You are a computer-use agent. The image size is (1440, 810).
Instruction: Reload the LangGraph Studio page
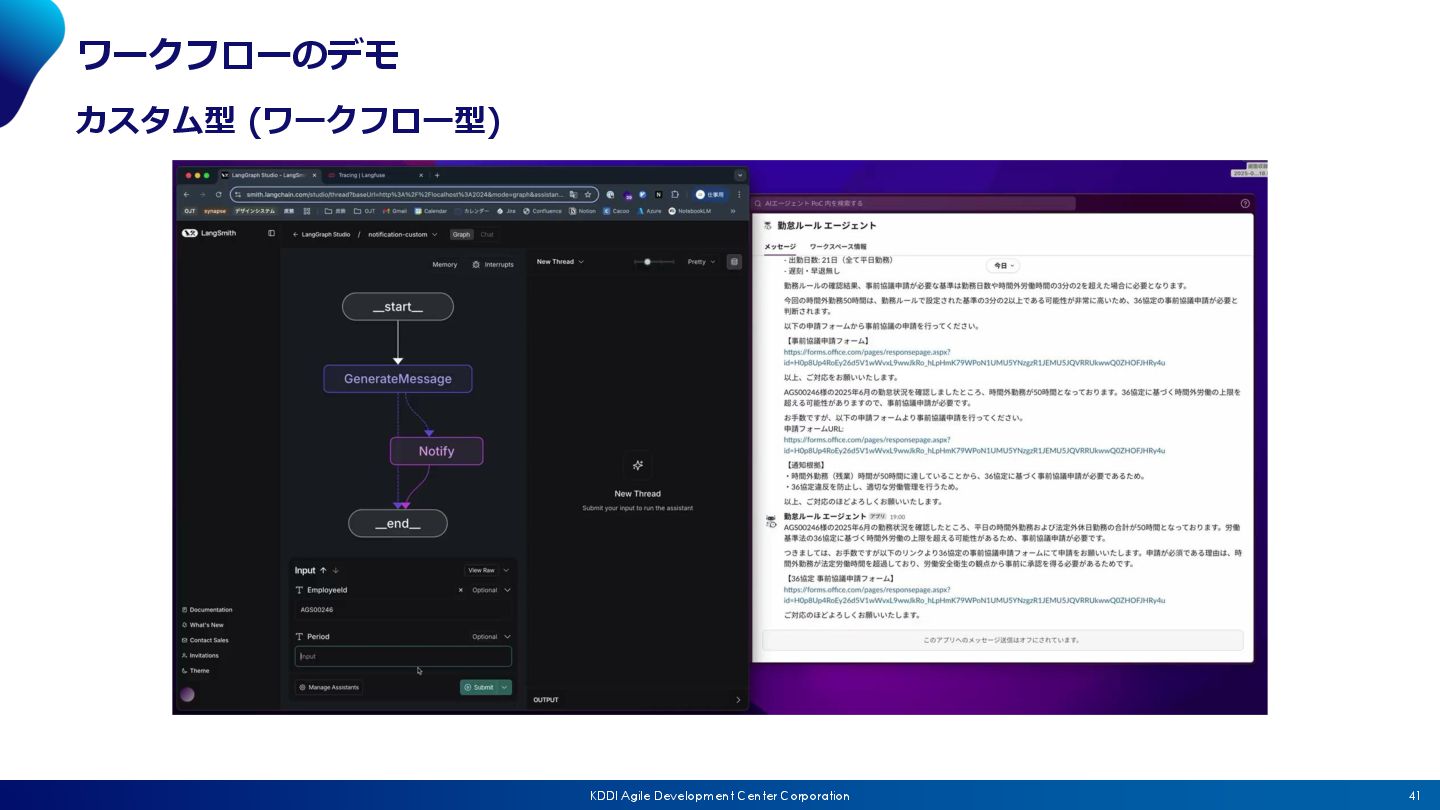pos(218,194)
